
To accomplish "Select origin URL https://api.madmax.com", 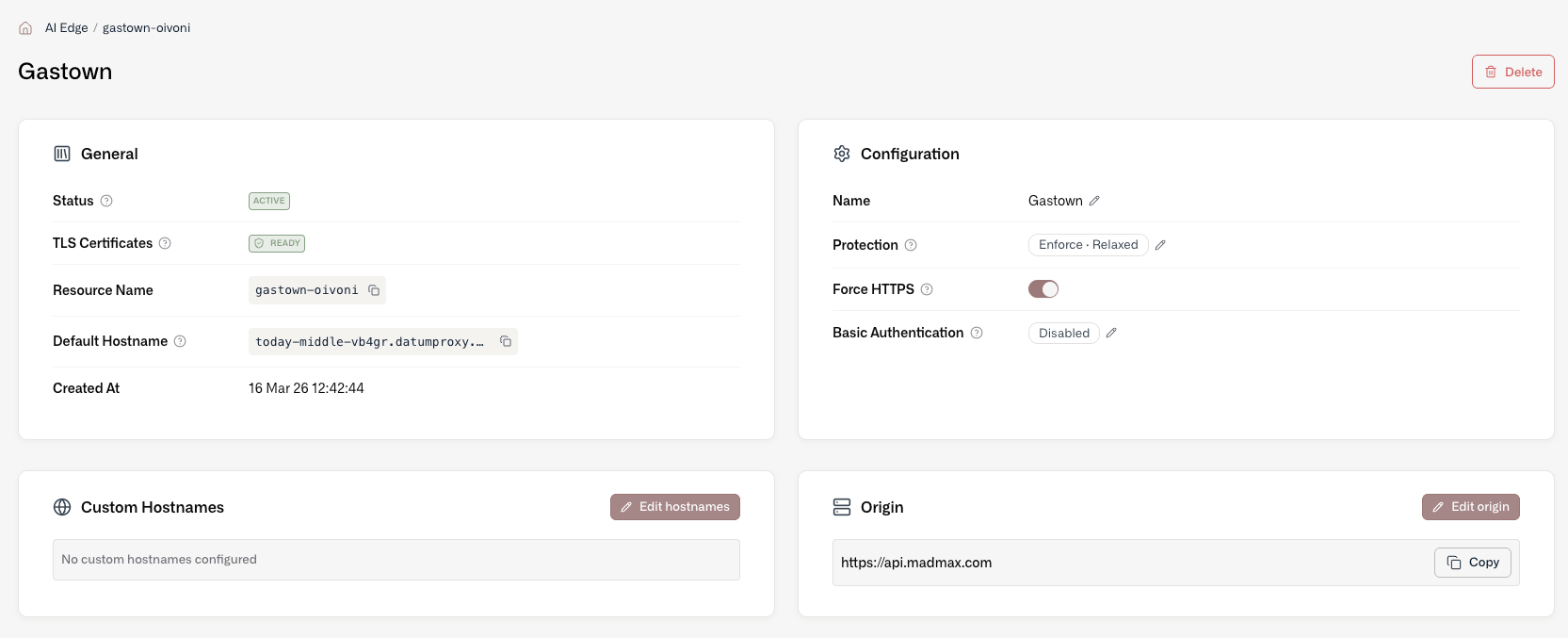I will click(x=916, y=563).
